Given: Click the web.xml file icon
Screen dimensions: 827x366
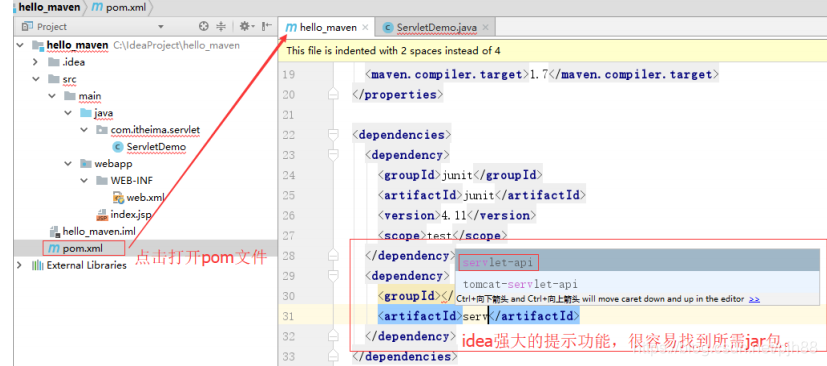Looking at the screenshot, I should 119,197.
